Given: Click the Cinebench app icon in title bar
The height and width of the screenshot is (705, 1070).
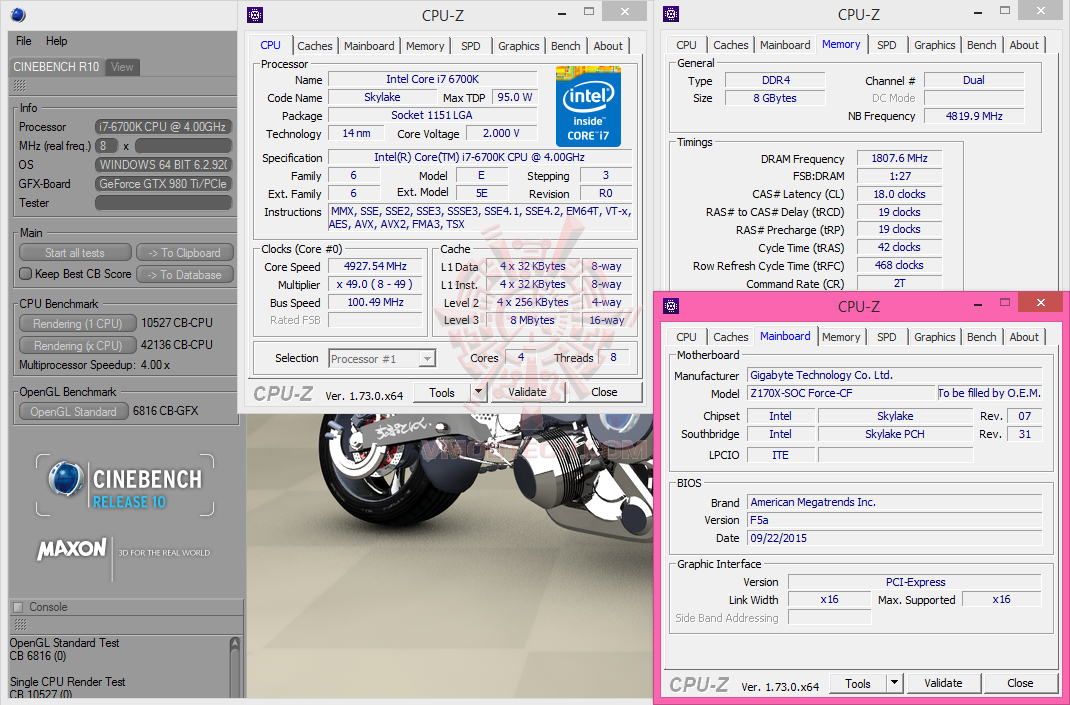Looking at the screenshot, I should tap(18, 14).
